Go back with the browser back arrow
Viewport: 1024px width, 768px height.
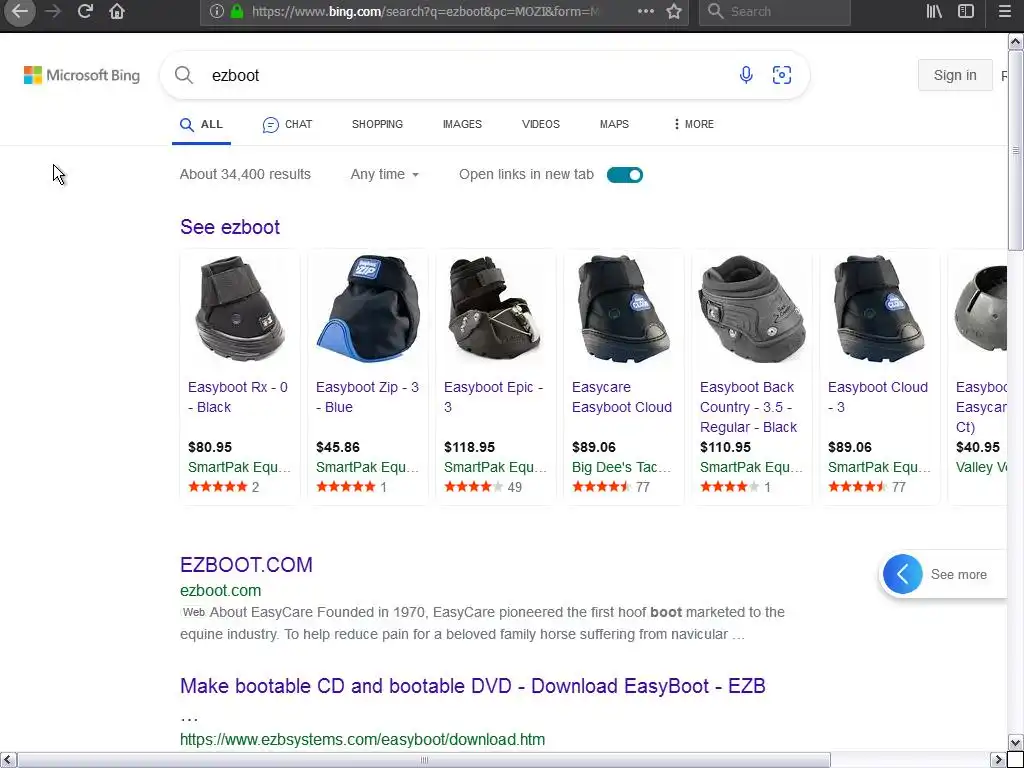pyautogui.click(x=20, y=12)
